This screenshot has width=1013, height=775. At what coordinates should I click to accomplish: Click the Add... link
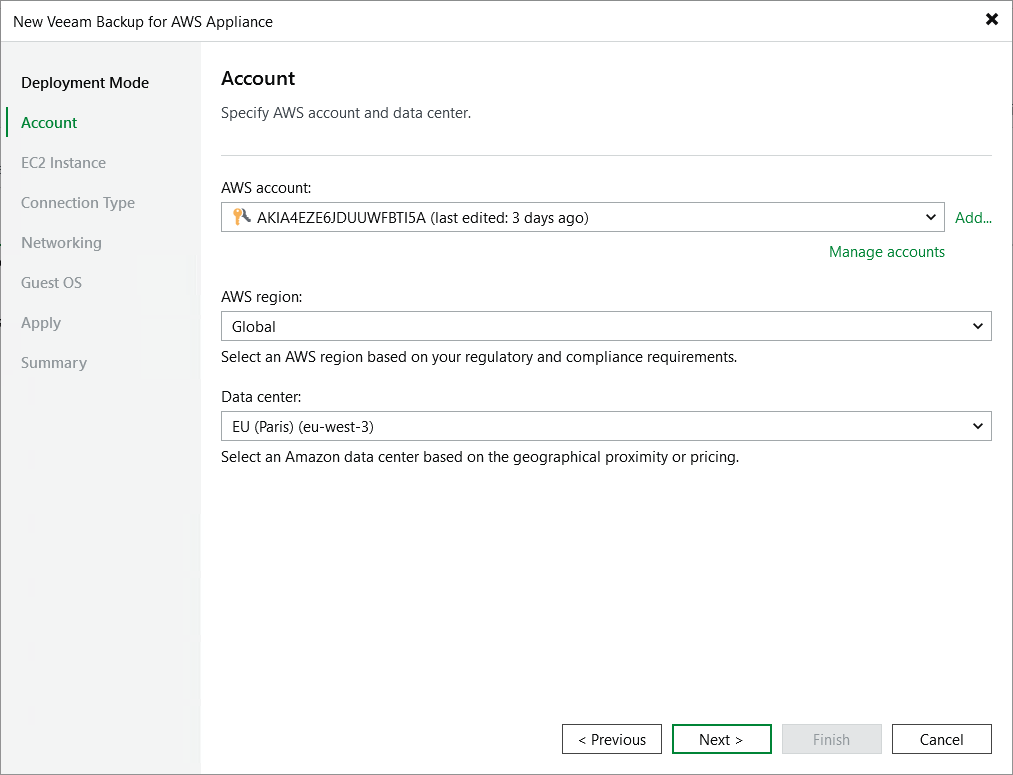coord(973,217)
